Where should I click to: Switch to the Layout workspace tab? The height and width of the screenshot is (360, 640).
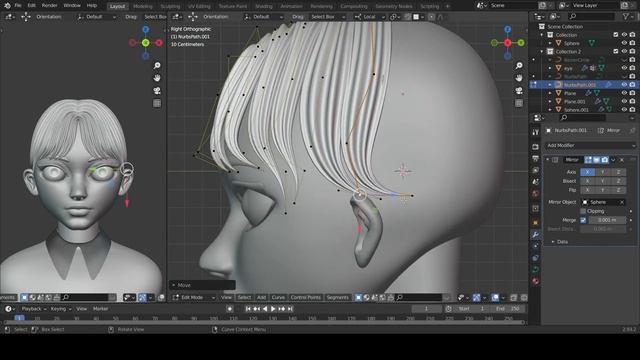tap(117, 6)
